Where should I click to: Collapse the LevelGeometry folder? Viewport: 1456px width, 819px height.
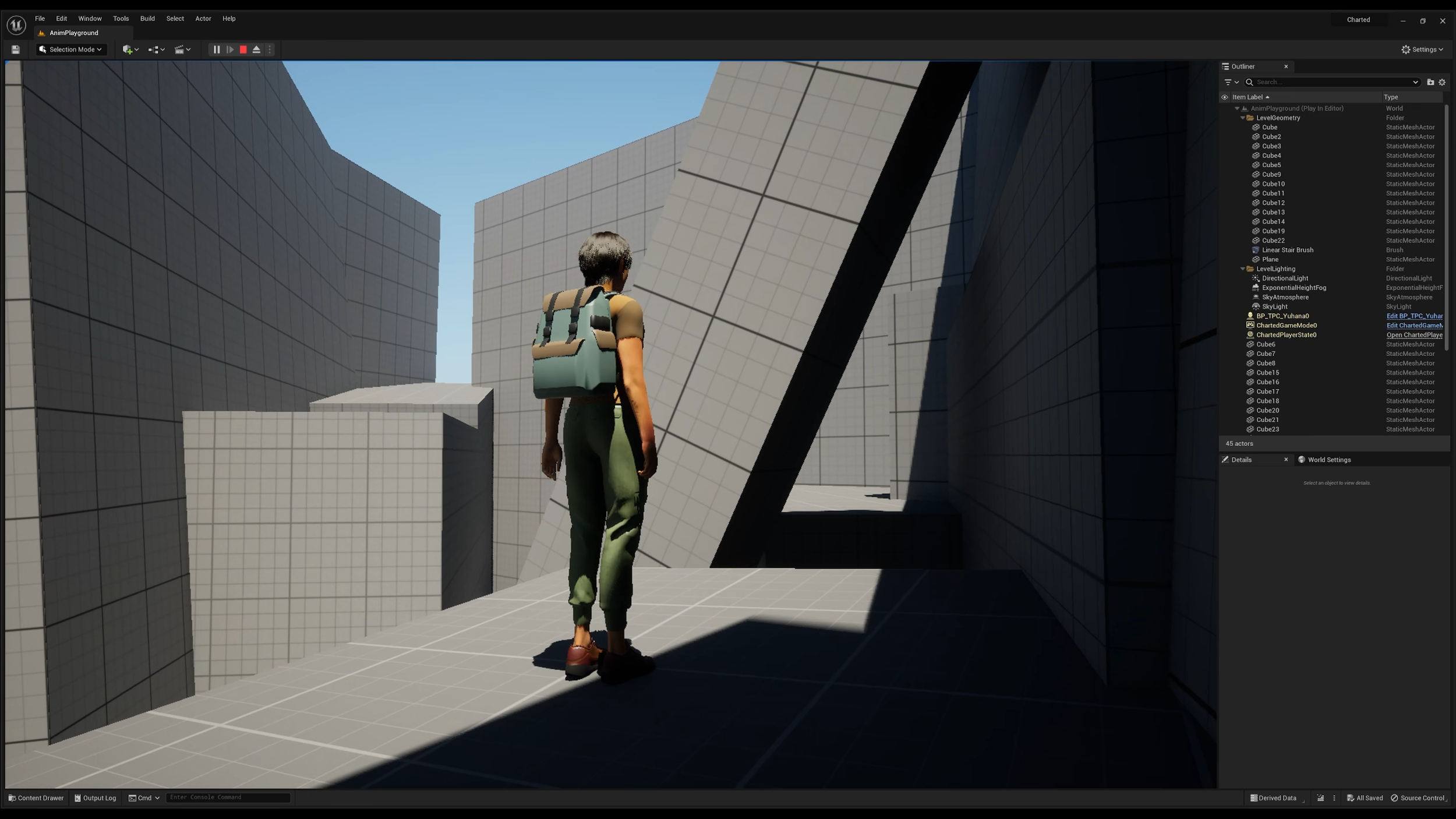tap(1242, 118)
